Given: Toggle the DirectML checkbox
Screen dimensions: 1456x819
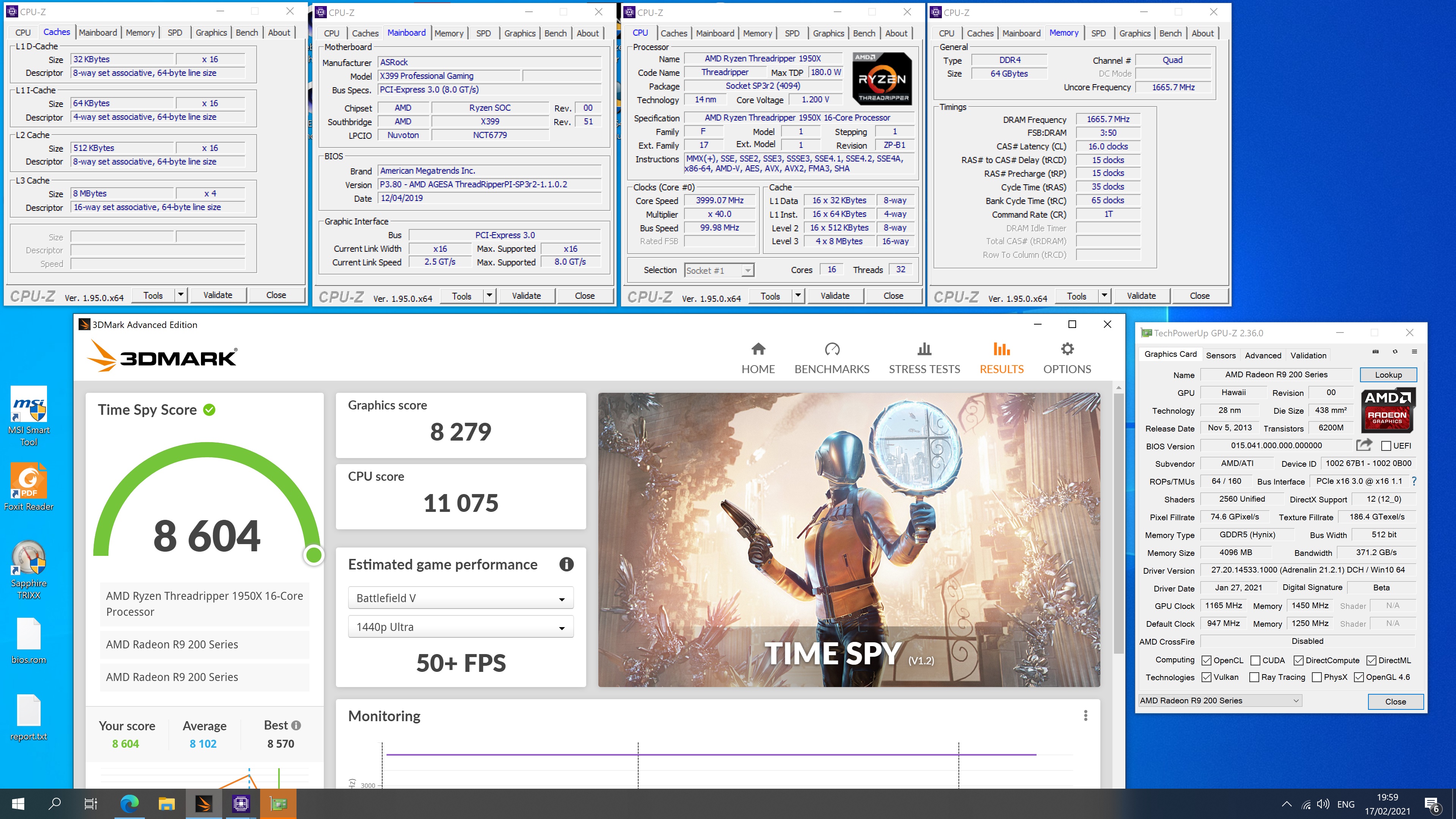Looking at the screenshot, I should [x=1371, y=660].
